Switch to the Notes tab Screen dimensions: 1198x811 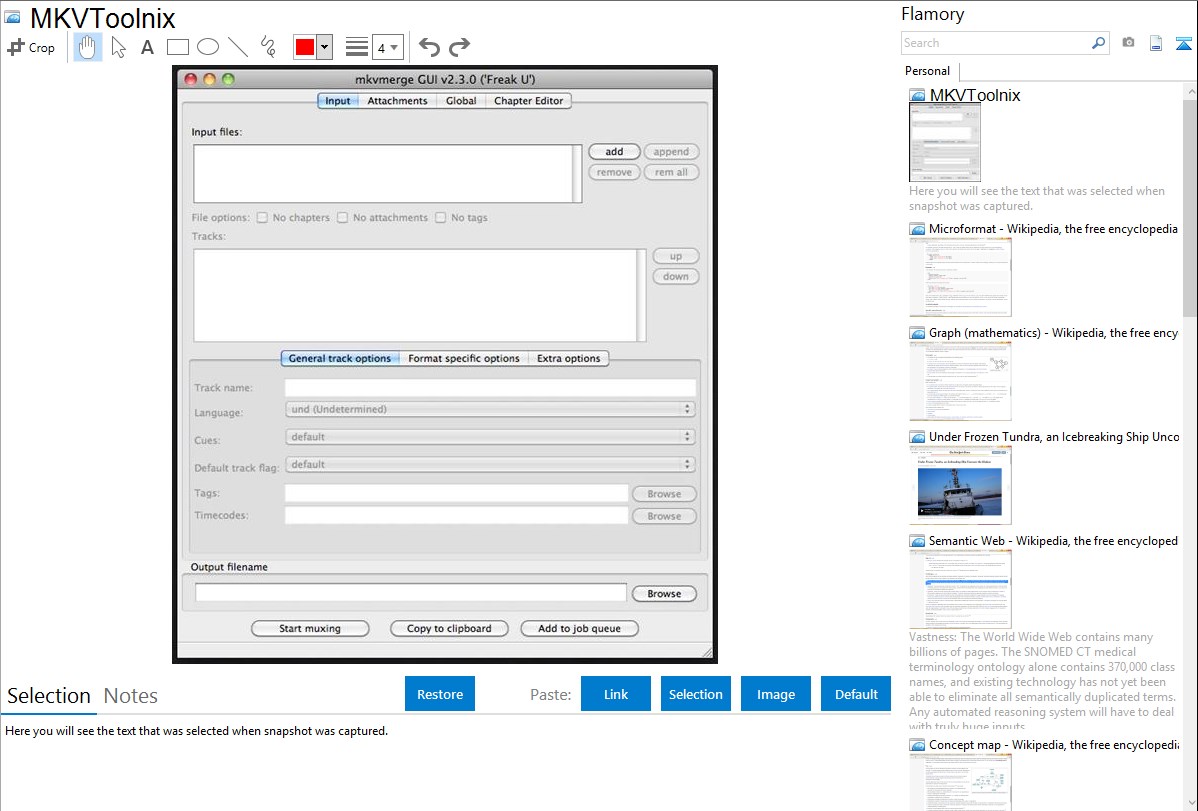click(x=131, y=696)
